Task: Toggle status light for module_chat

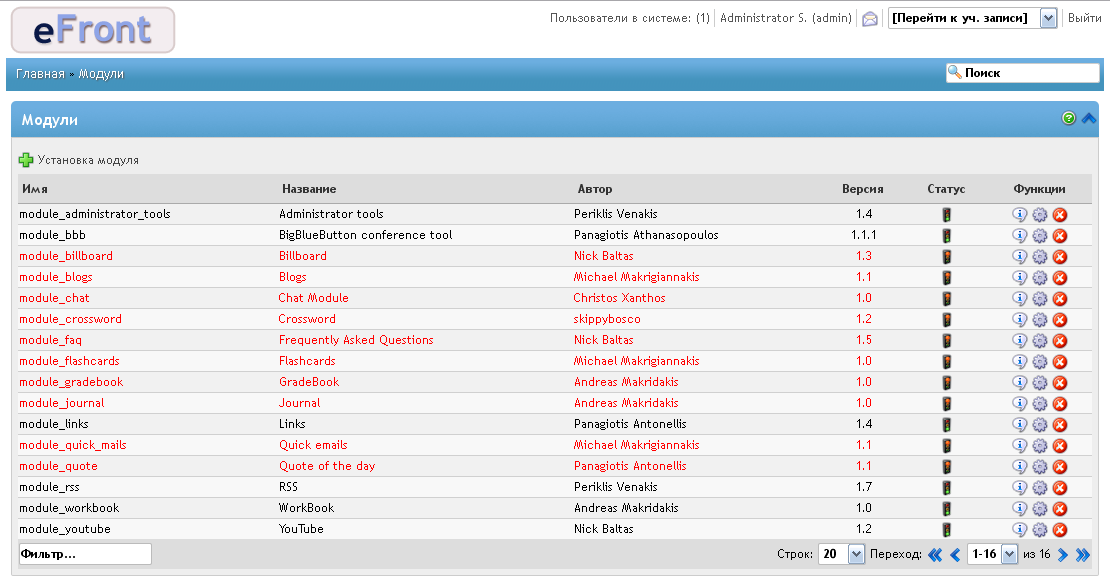Action: click(x=946, y=299)
